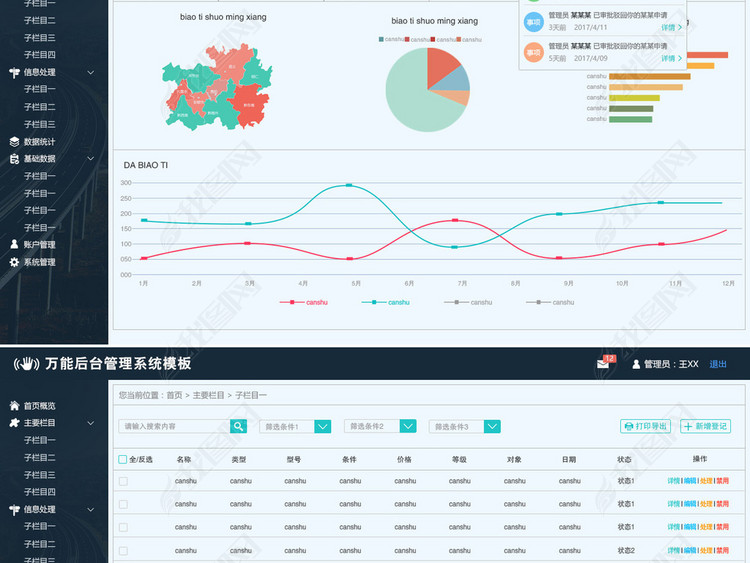
Task: Click the 账户管理 person icon
Action: pos(14,244)
